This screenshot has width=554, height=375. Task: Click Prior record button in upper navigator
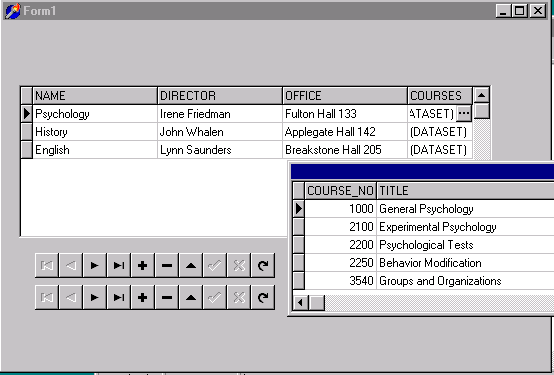point(71,265)
